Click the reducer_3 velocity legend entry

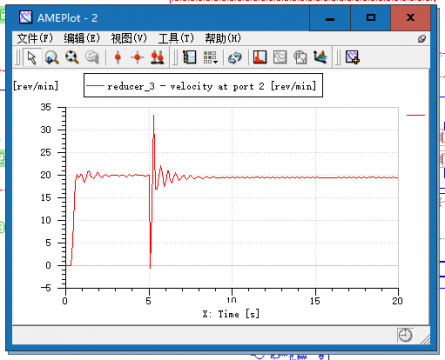(203, 86)
